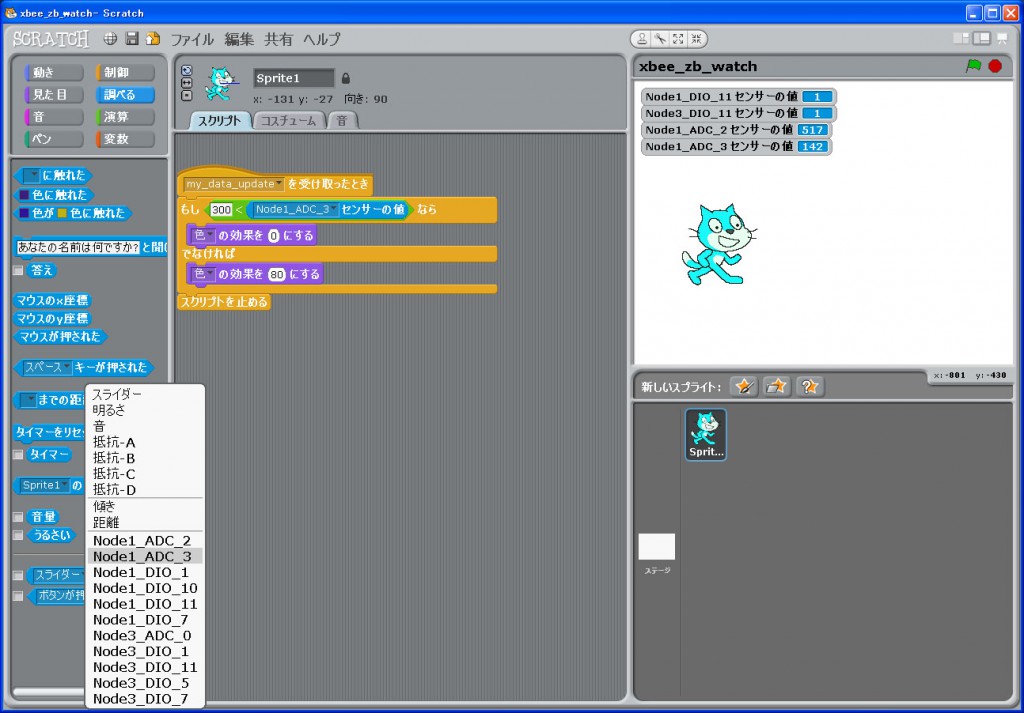The image size is (1024, 713).
Task: Click the green flag to start scripts
Action: coord(974,66)
